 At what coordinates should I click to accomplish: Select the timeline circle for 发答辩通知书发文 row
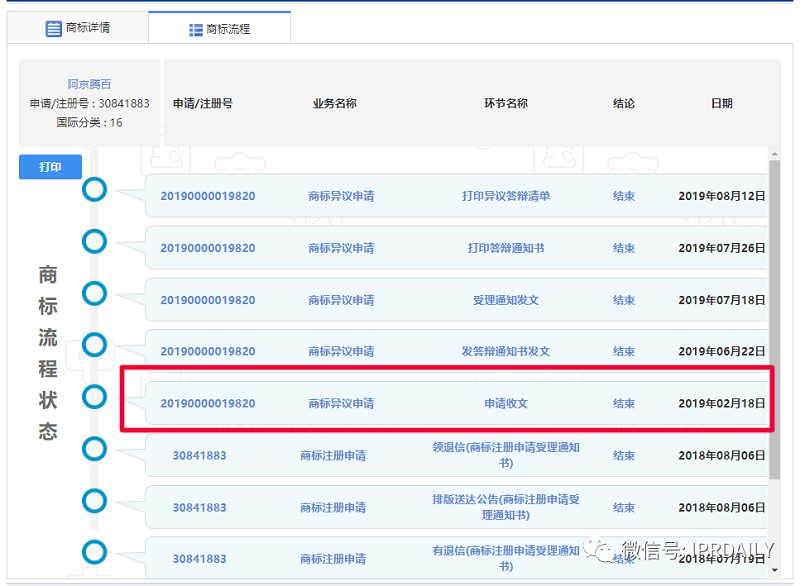[94, 345]
